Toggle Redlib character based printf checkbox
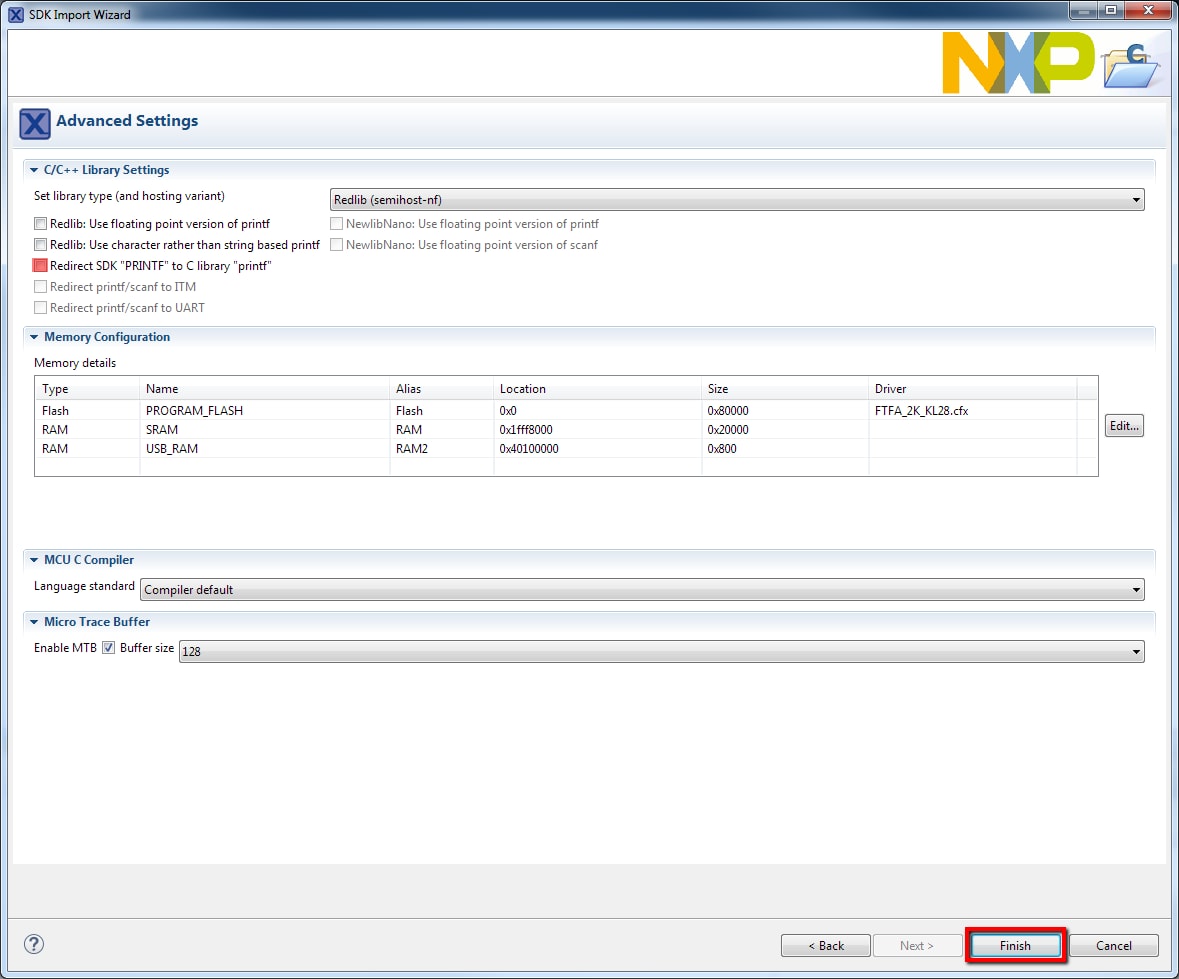1179x979 pixels. (x=41, y=245)
